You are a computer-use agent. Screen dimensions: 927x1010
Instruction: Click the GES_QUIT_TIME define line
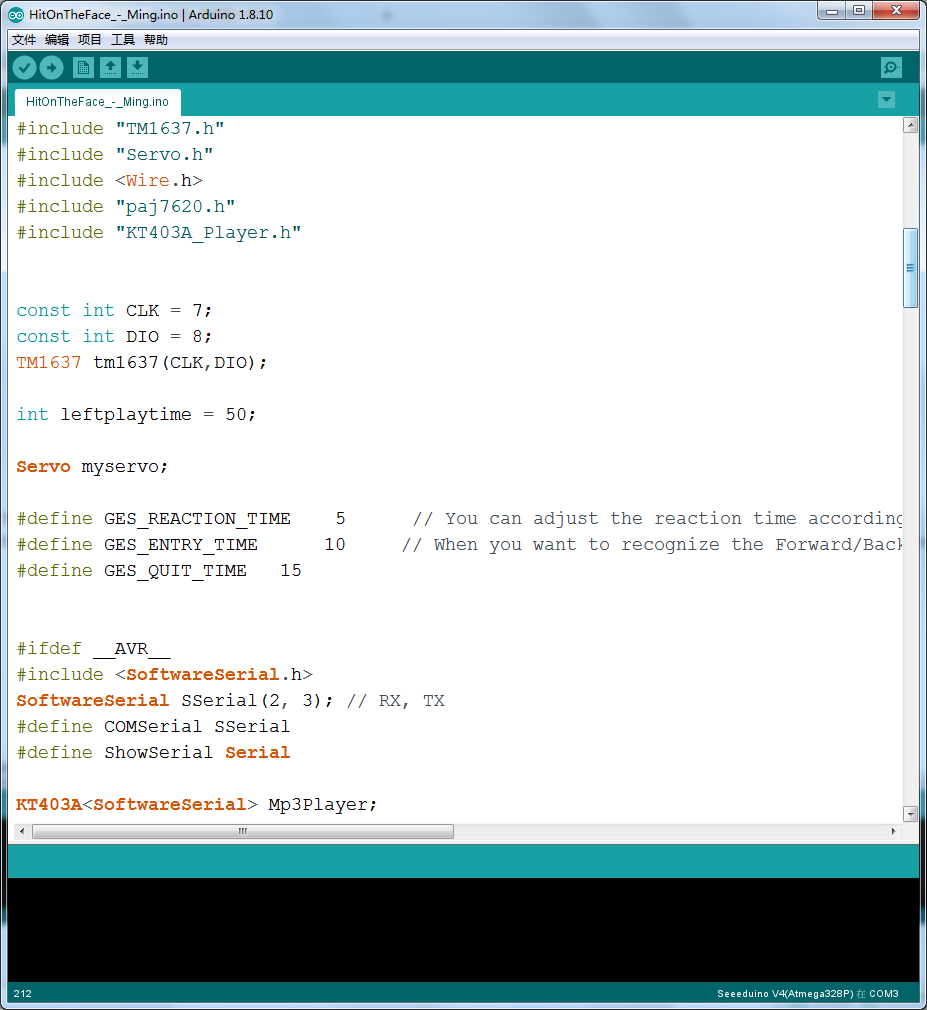tap(158, 571)
